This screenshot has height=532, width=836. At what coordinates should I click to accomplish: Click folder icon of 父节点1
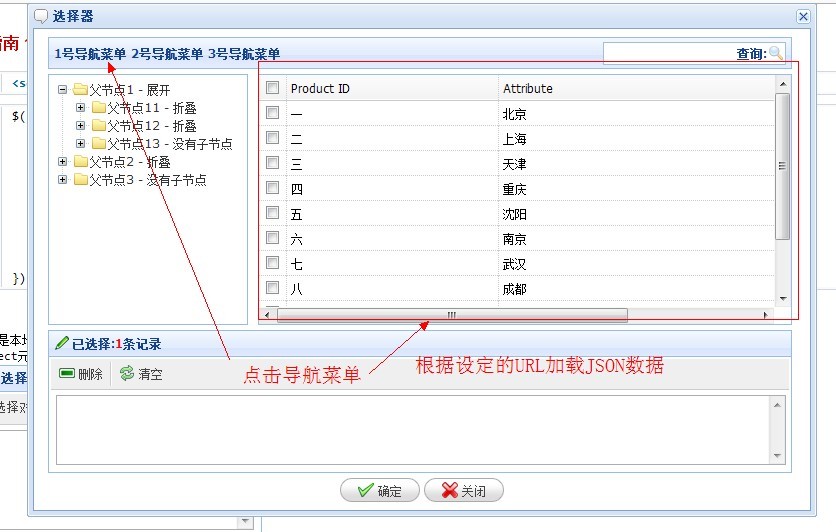pos(80,90)
